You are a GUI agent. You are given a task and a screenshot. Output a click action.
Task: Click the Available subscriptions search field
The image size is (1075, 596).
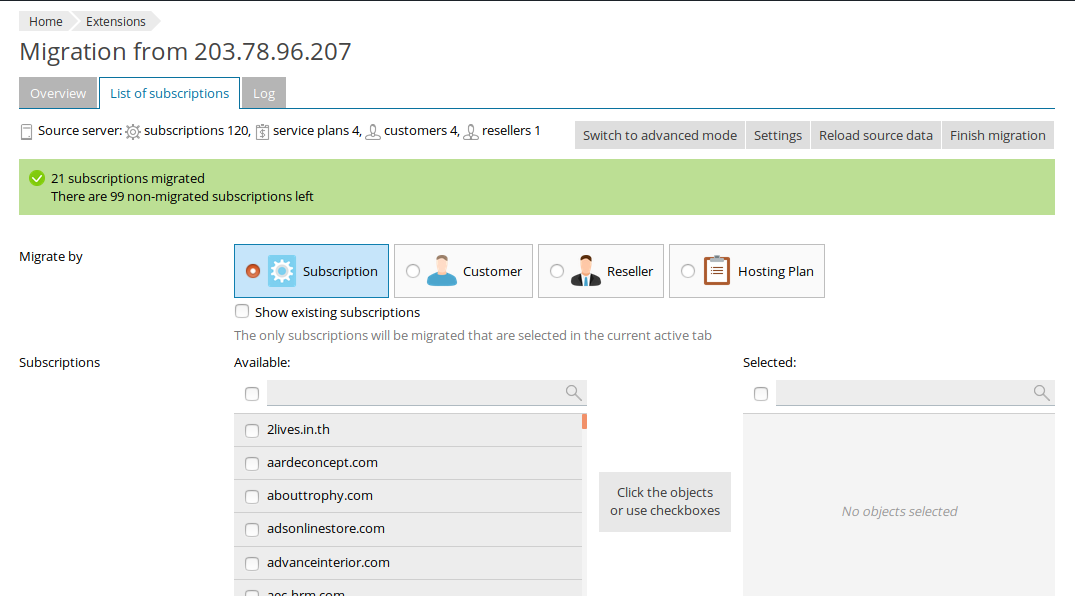[415, 393]
